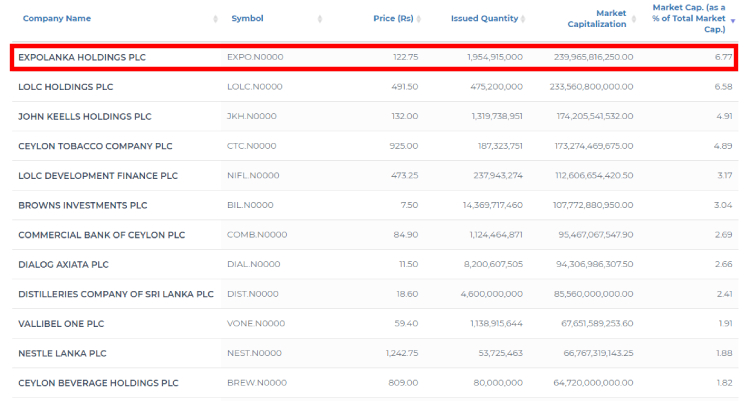Click price 1,242.75 for Nestle Lanka
750x401 pixels.
(x=402, y=354)
